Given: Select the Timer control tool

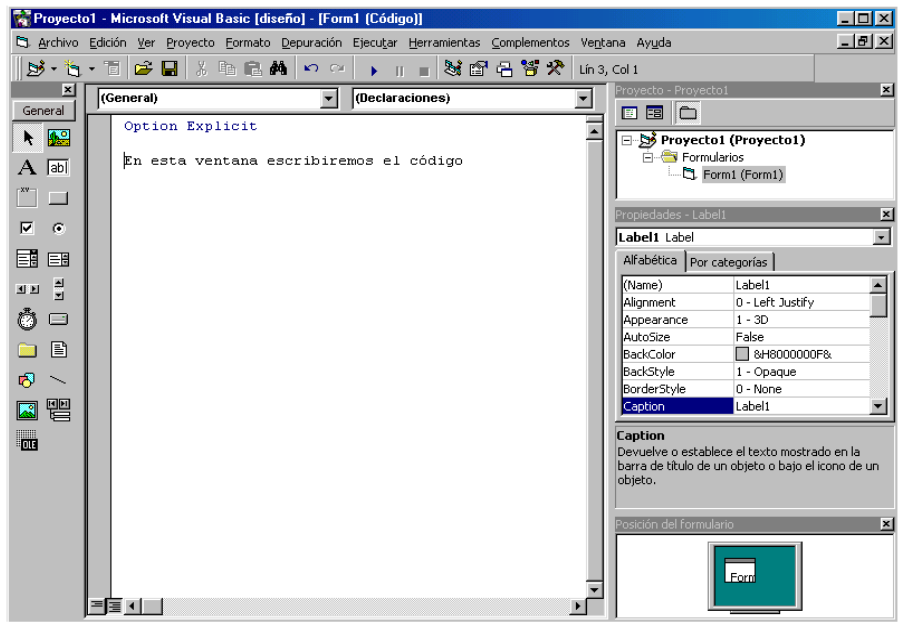Looking at the screenshot, I should point(27,319).
